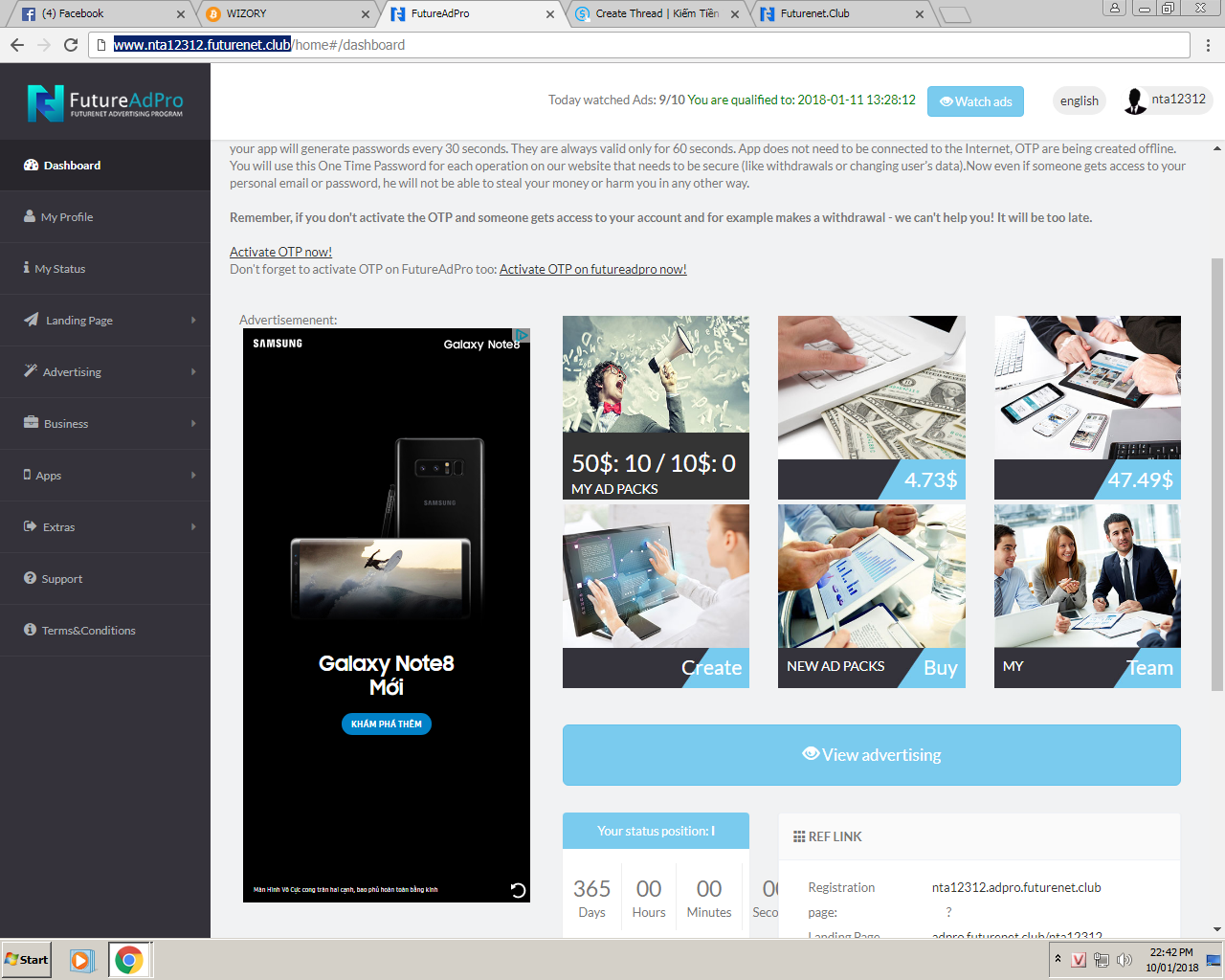
Task: Click the vertical page scrollbar thumb
Action: (x=1217, y=474)
